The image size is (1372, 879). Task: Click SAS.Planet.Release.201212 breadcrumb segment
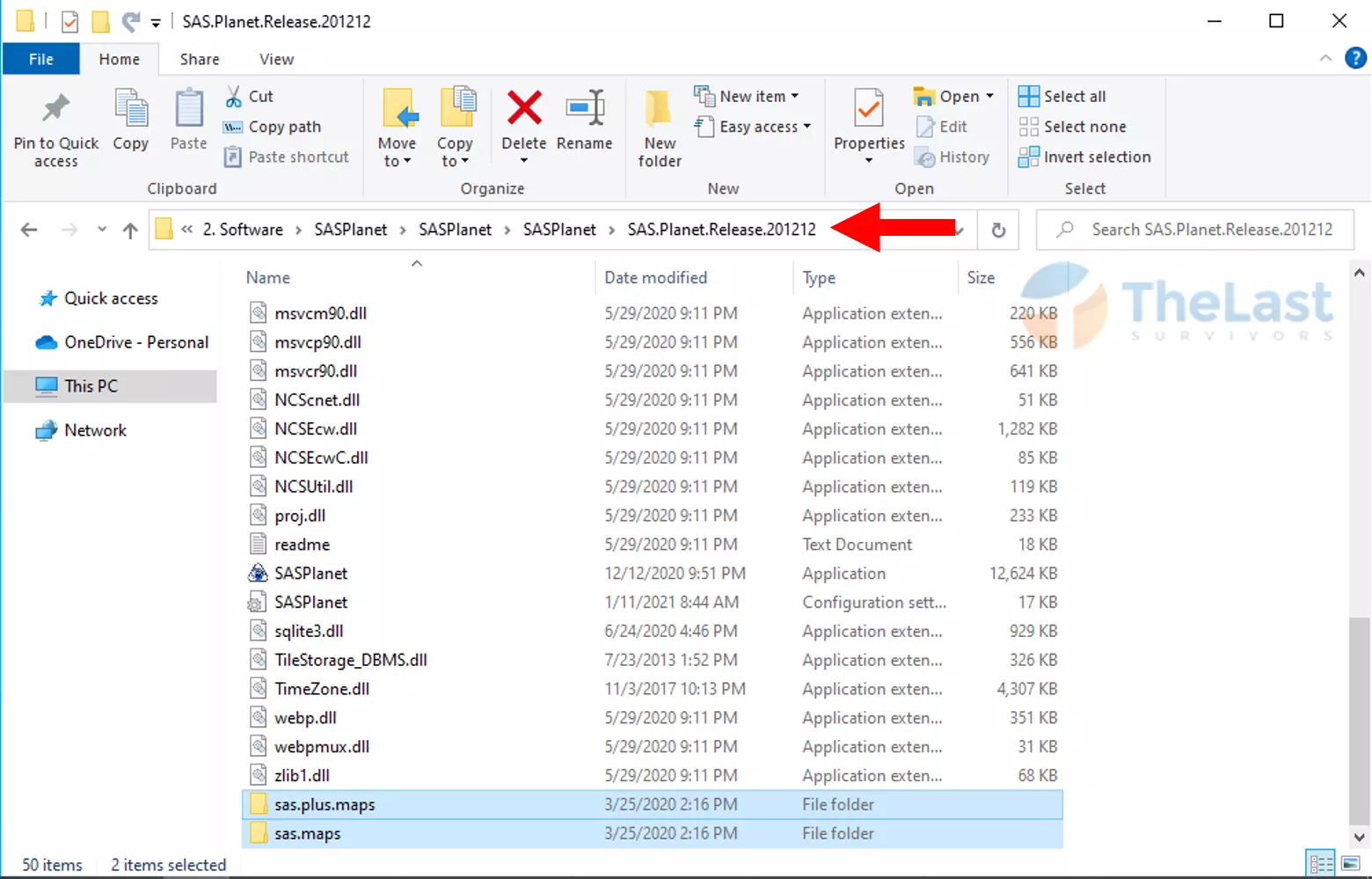pyautogui.click(x=721, y=230)
